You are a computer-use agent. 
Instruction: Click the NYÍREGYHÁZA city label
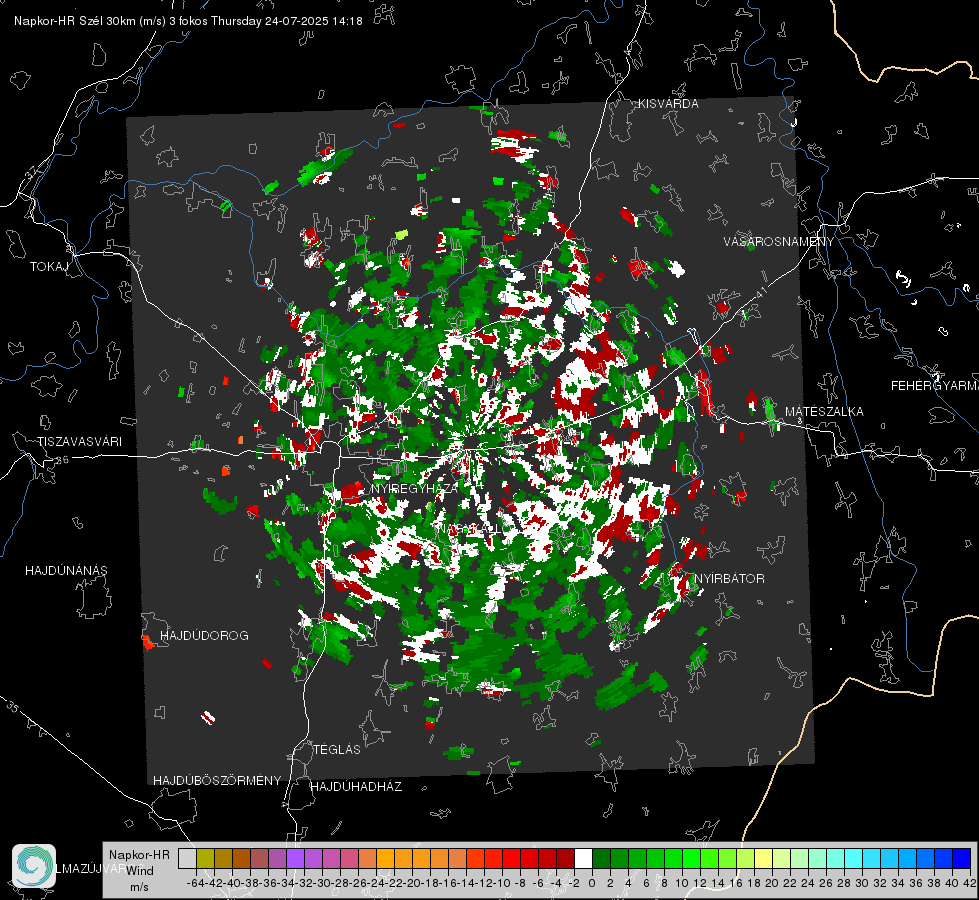415,489
